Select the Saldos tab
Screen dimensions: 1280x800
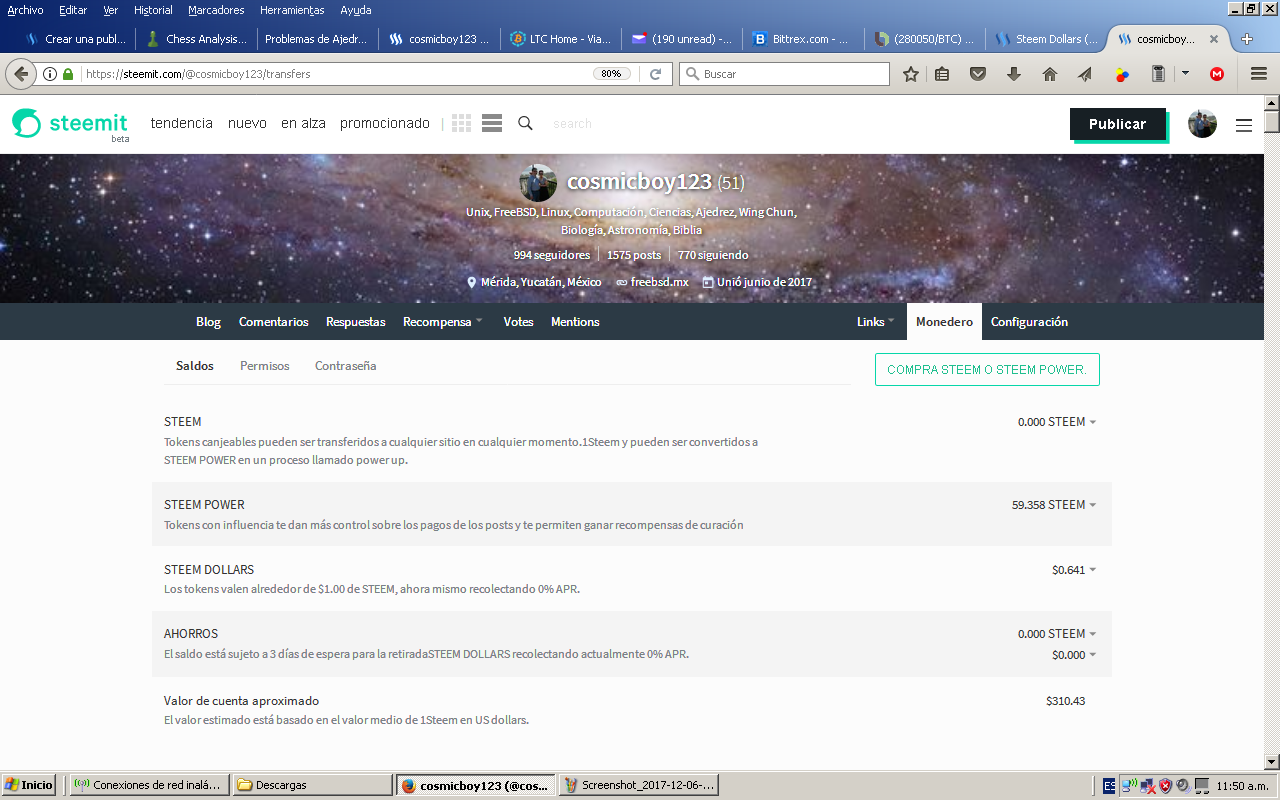click(x=195, y=366)
